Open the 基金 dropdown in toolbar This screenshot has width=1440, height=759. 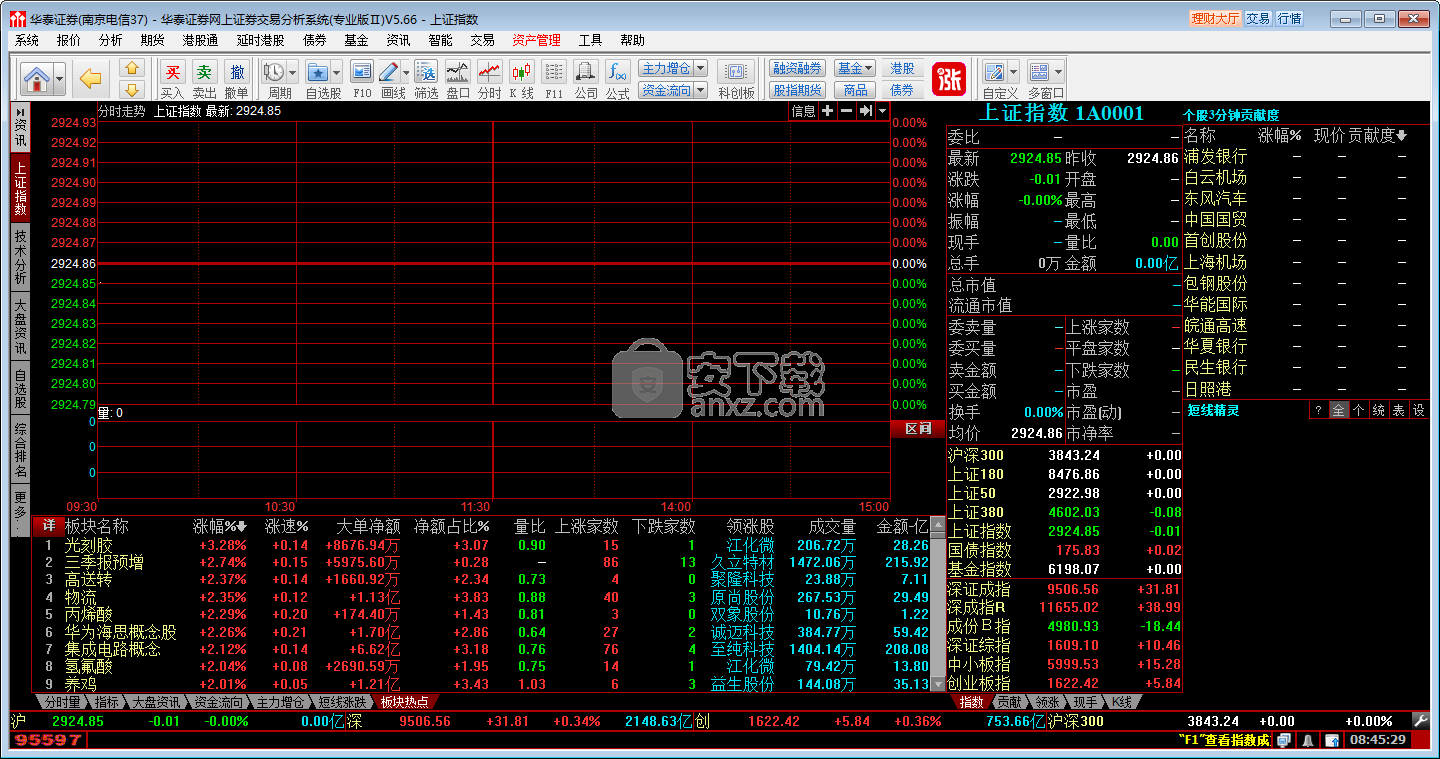855,68
